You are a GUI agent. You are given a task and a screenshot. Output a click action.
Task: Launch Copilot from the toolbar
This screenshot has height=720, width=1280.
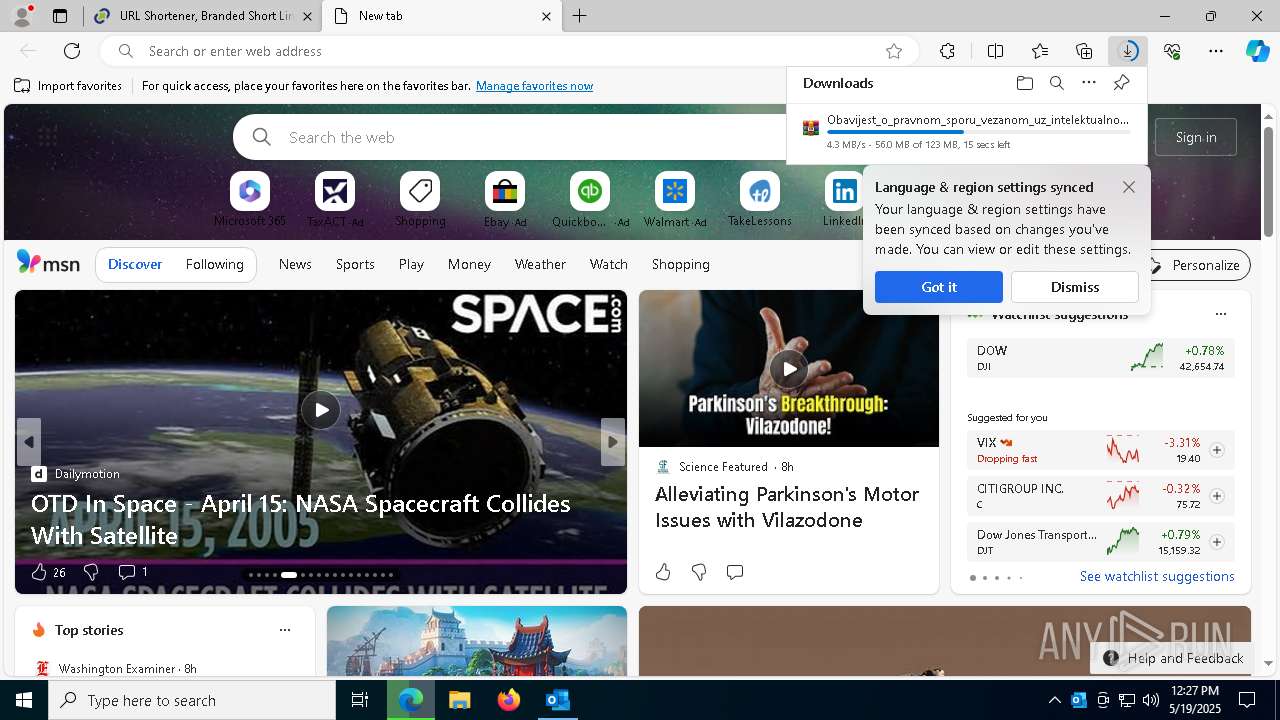[1257, 51]
